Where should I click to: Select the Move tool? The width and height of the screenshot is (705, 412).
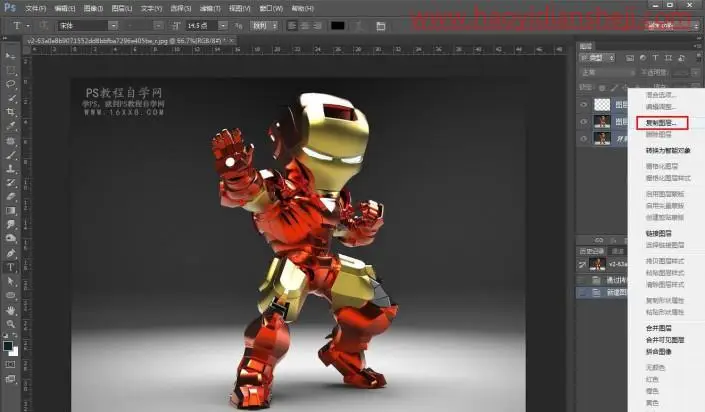point(10,56)
